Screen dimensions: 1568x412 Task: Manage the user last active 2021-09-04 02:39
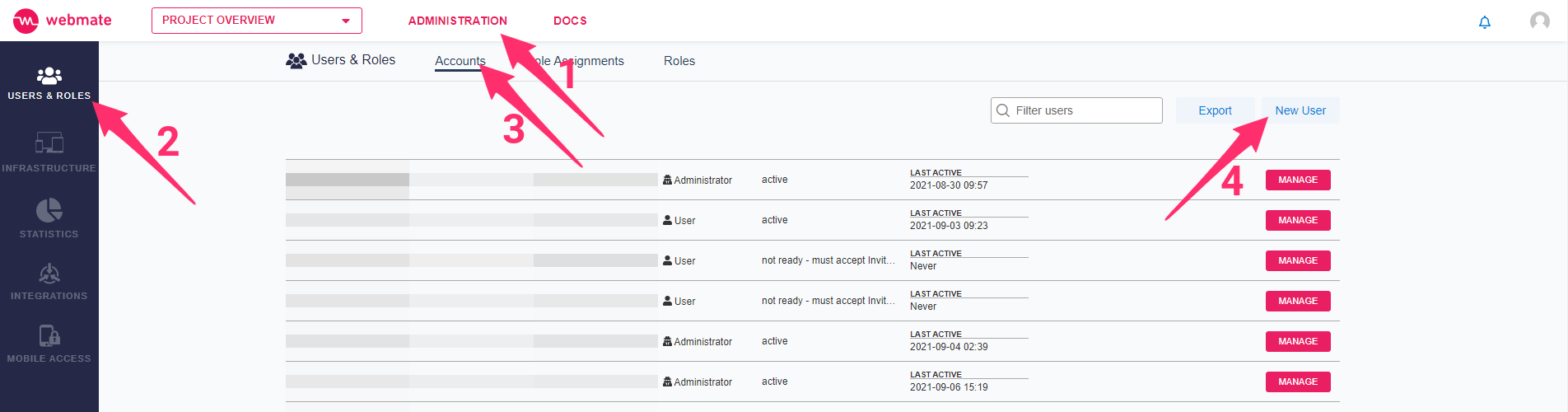click(x=1298, y=341)
